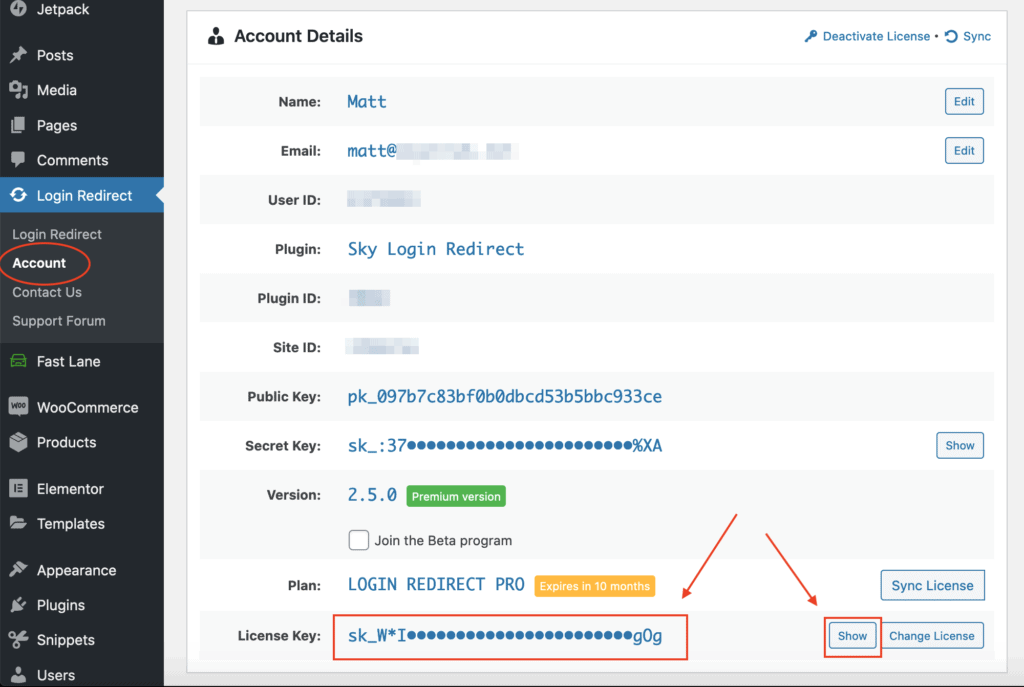Screen dimensions: 1024x687
Task: Select the Elementor icon in sidebar
Action: [x=18, y=489]
